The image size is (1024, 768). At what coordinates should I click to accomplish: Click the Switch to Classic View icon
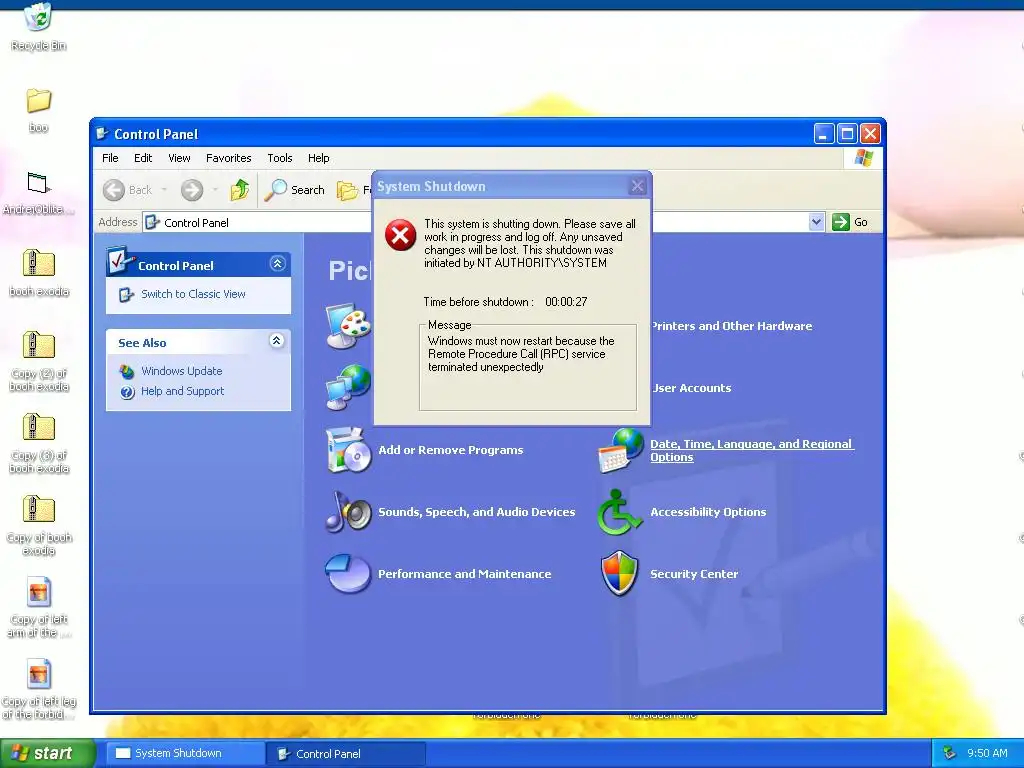coord(126,295)
